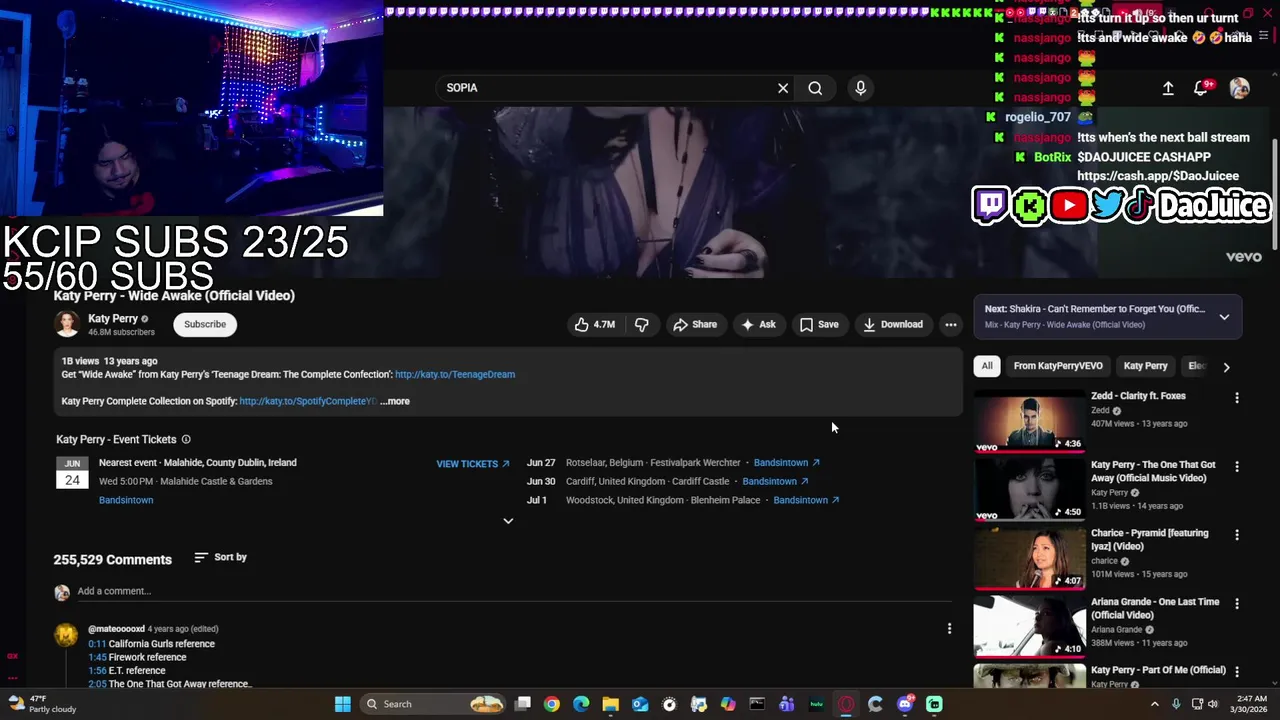The image size is (1280, 720).
Task: Like the video with 4.7M likes
Action: click(x=594, y=324)
